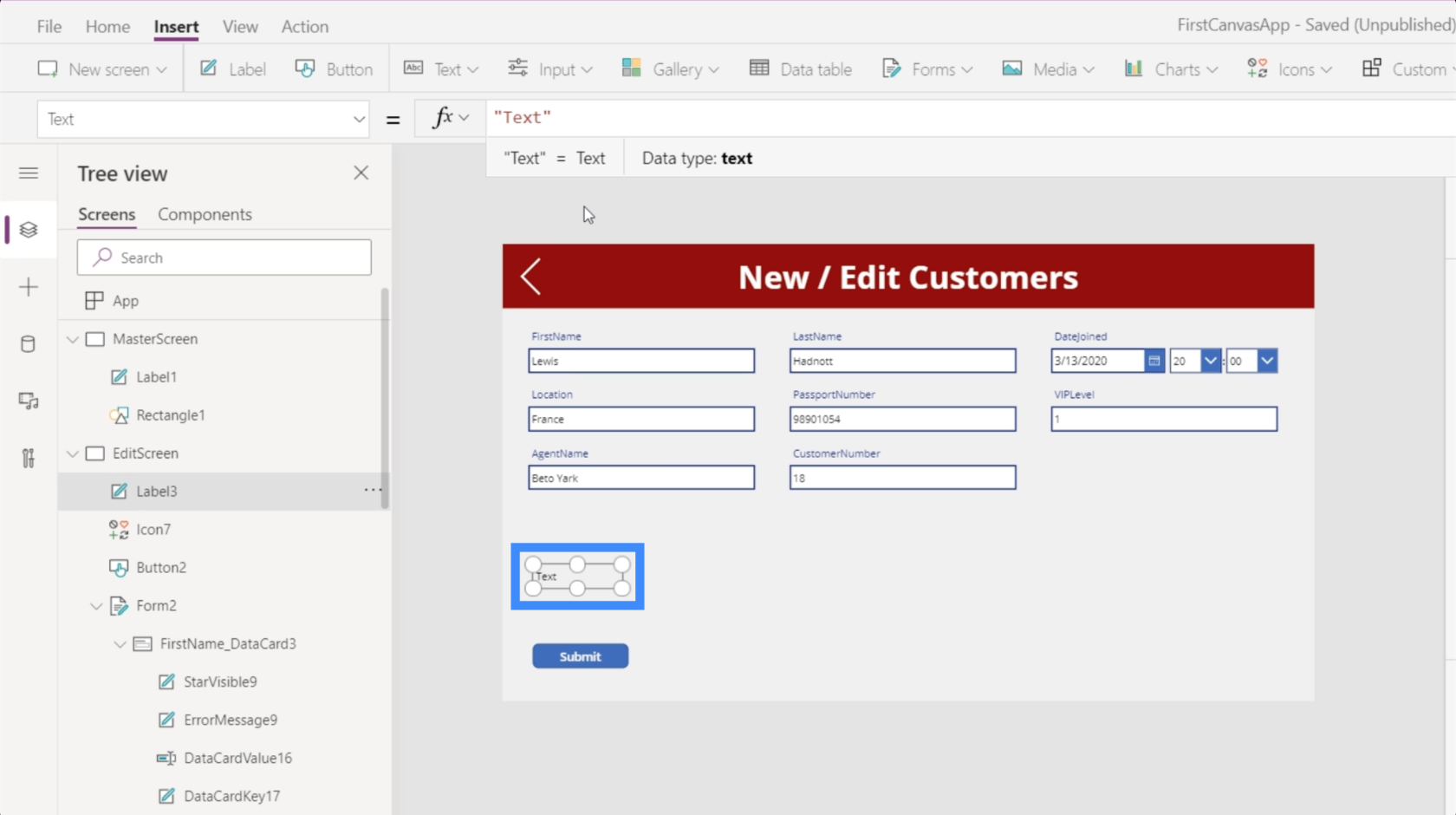Open the Media dropdown

pos(1048,69)
